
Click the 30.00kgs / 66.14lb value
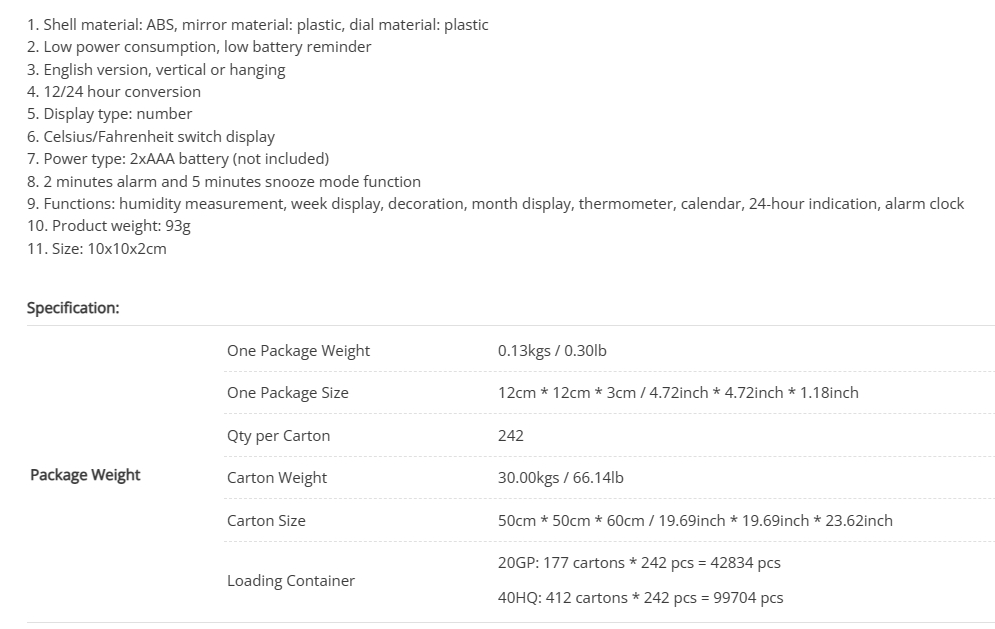(560, 478)
